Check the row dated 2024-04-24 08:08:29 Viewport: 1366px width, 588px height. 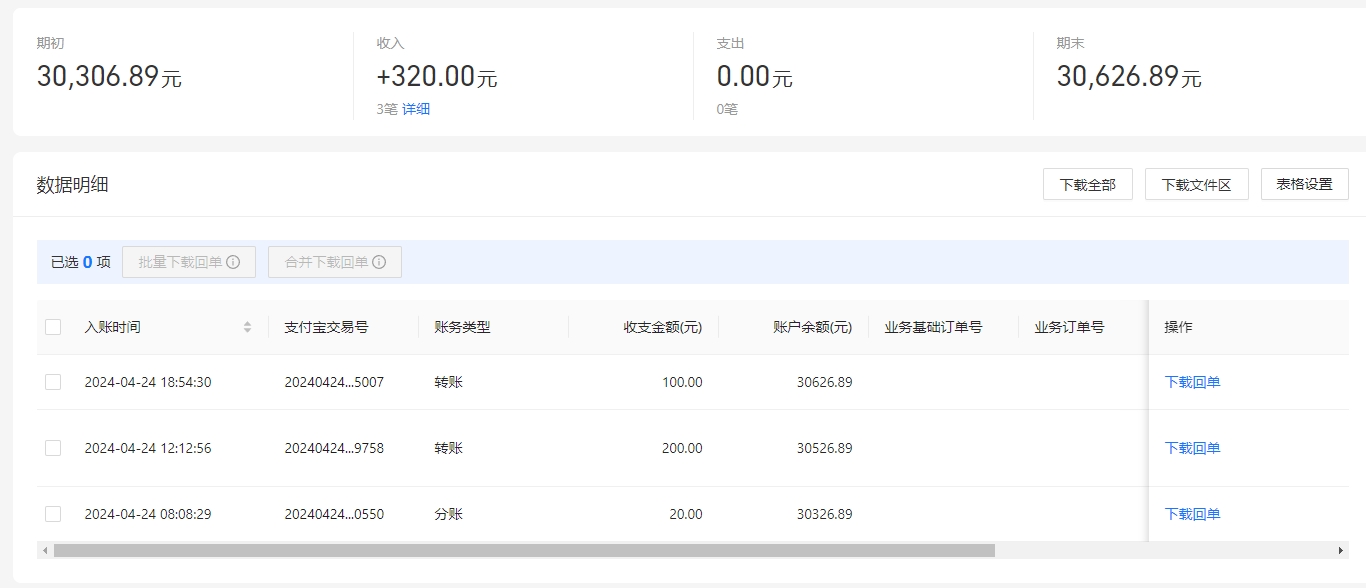(53, 514)
